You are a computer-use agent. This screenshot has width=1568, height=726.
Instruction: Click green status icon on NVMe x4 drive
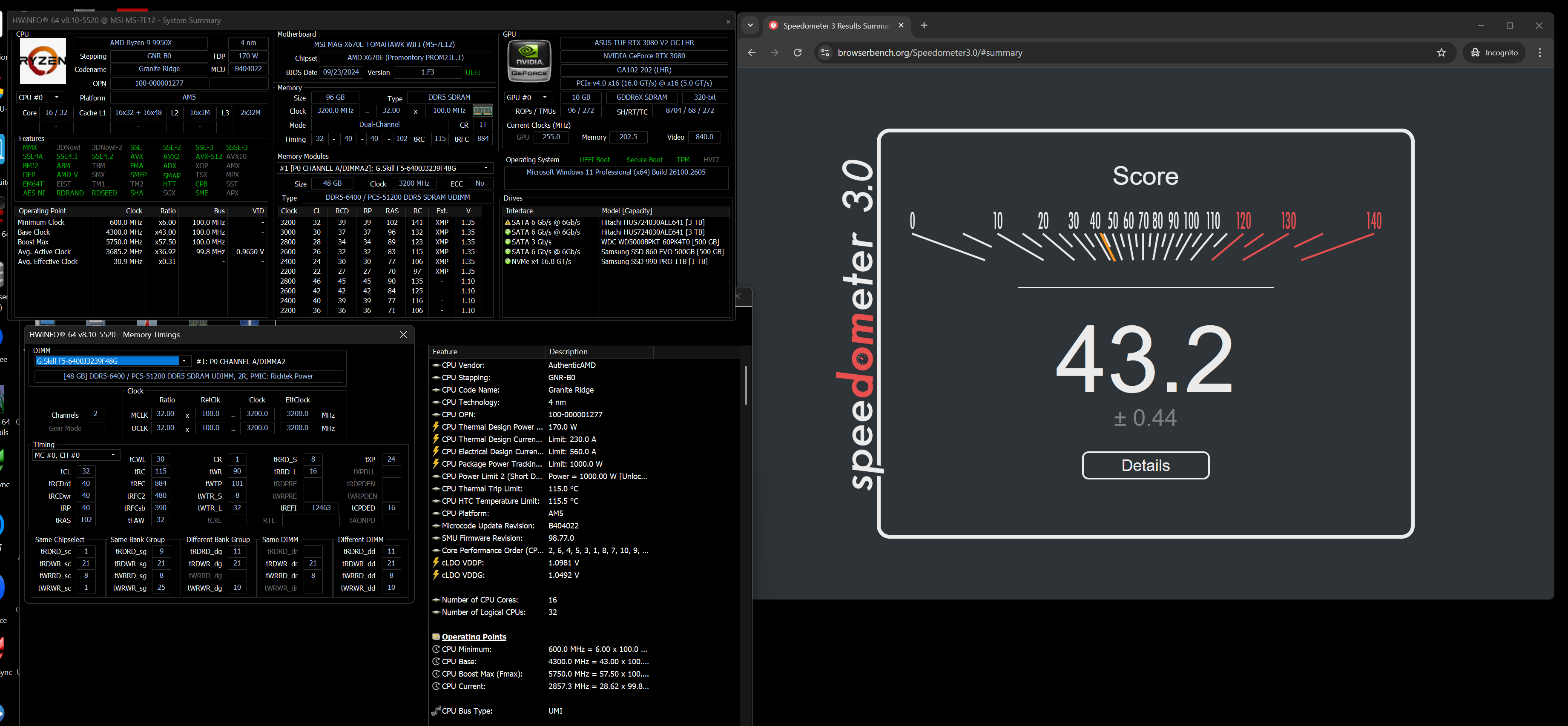point(508,262)
